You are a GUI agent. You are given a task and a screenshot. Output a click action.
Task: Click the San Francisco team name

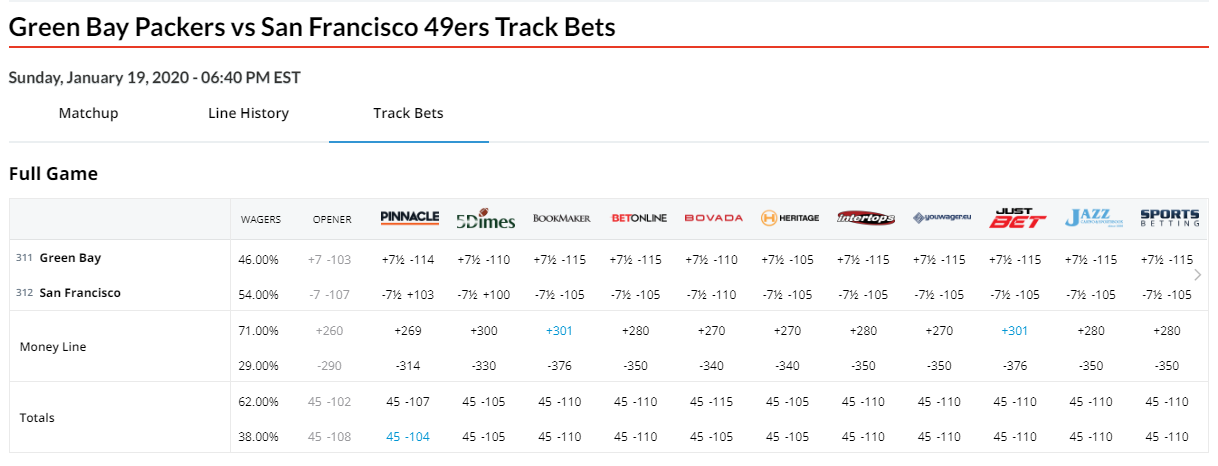pyautogui.click(x=80, y=293)
